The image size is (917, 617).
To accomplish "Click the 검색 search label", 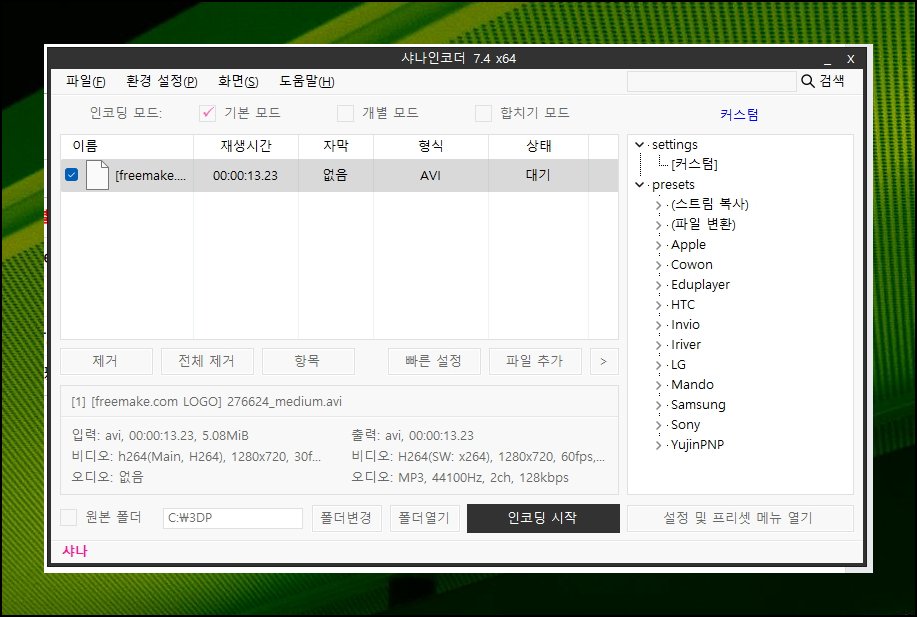I will (832, 81).
